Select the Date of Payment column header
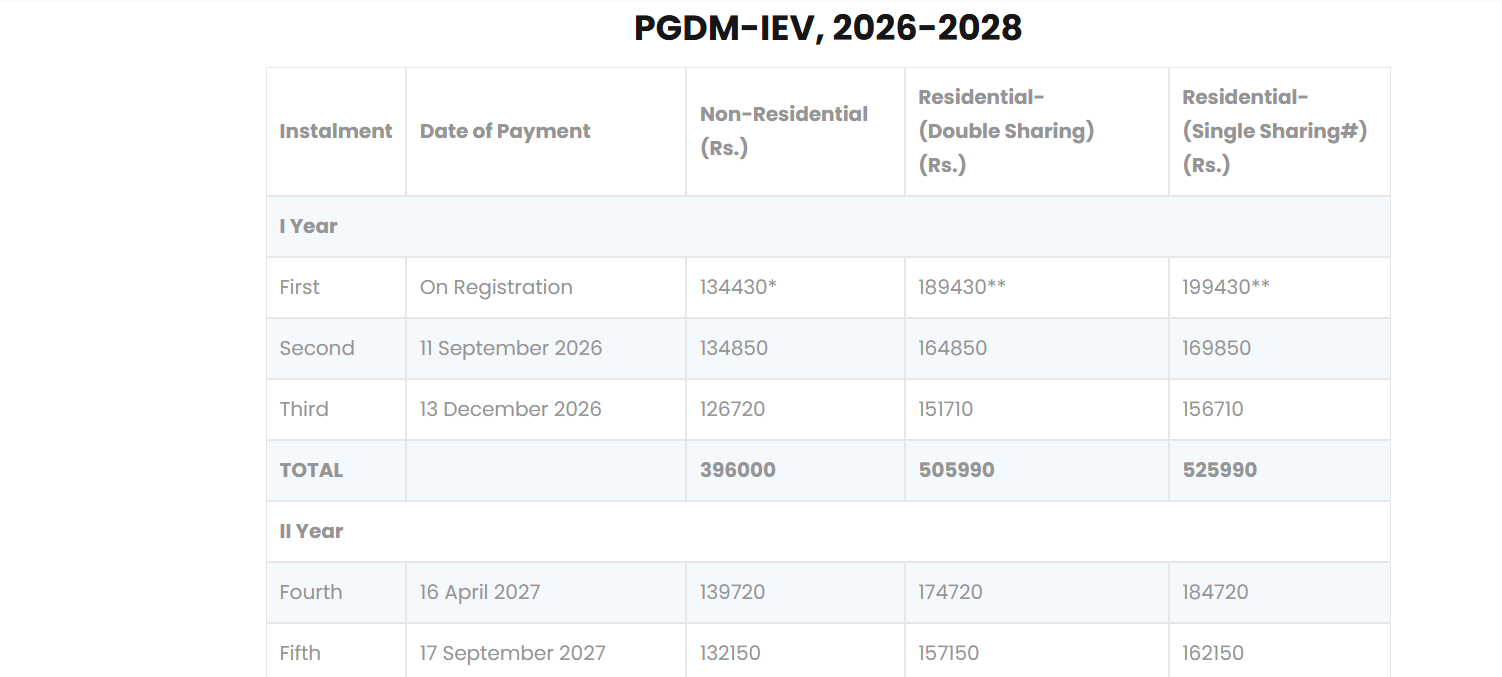 tap(505, 131)
